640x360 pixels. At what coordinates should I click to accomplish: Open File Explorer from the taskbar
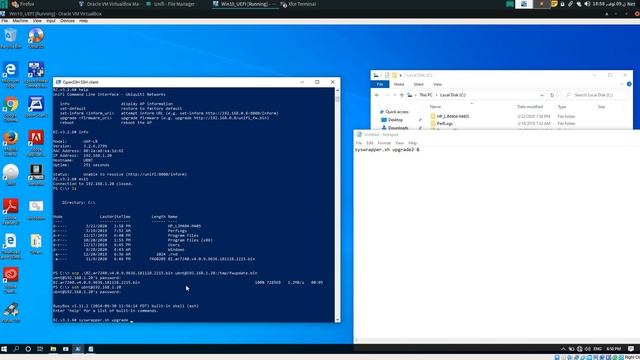coord(53,349)
